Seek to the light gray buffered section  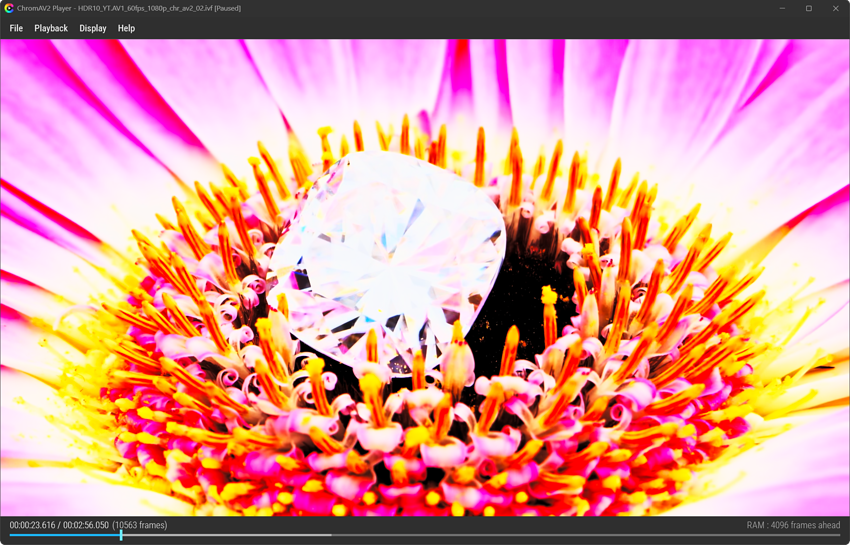[227, 535]
